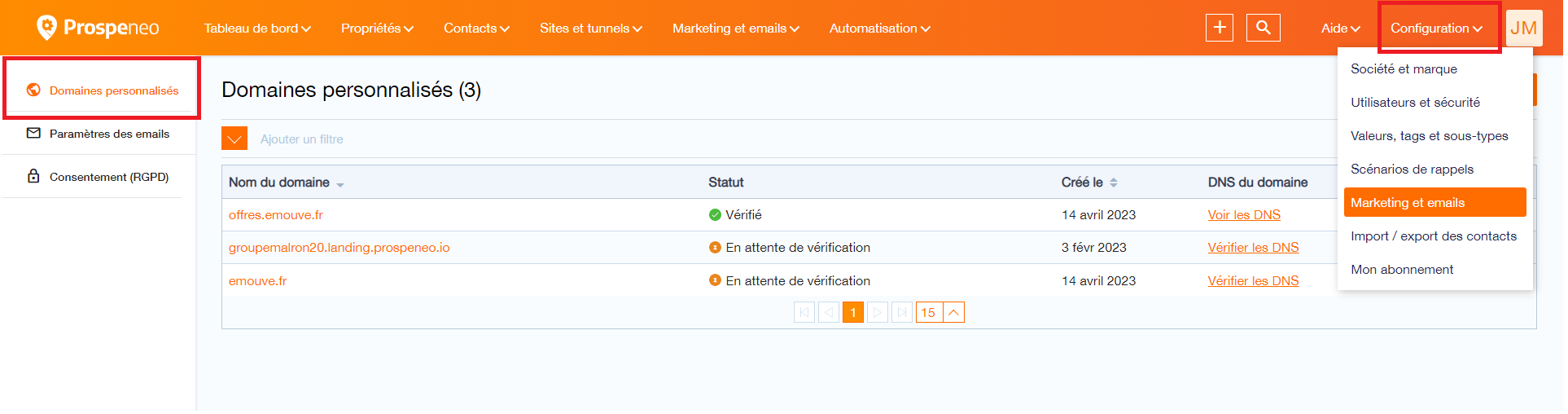
Task: Expand the Contacts menu
Action: click(476, 28)
